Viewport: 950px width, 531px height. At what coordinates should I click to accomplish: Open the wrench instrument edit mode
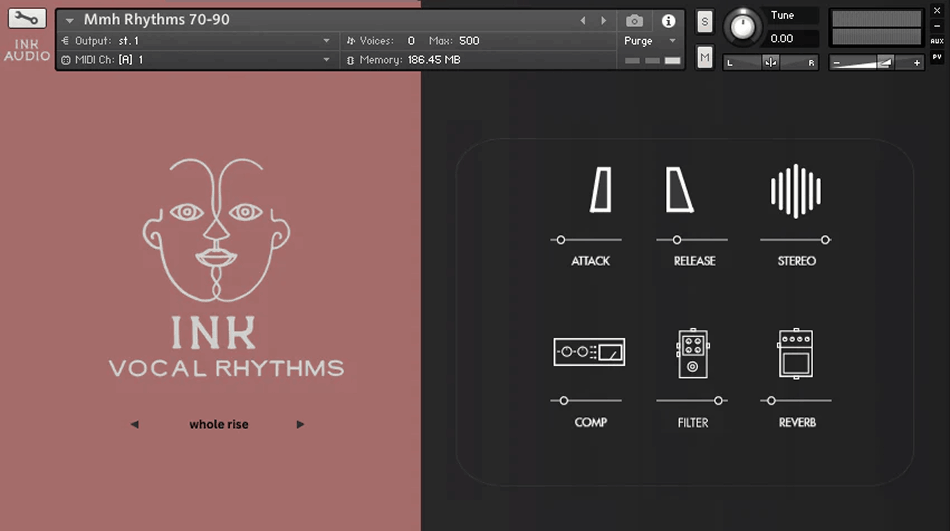coord(27,18)
